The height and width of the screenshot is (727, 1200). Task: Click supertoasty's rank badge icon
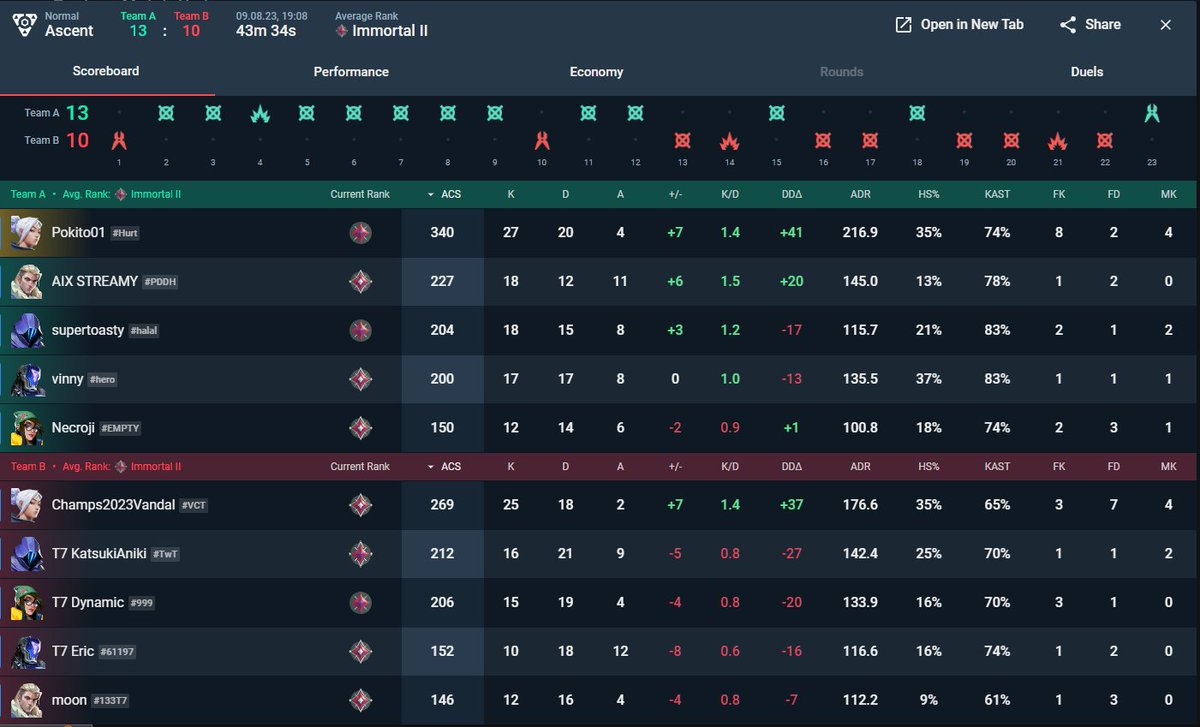click(360, 330)
